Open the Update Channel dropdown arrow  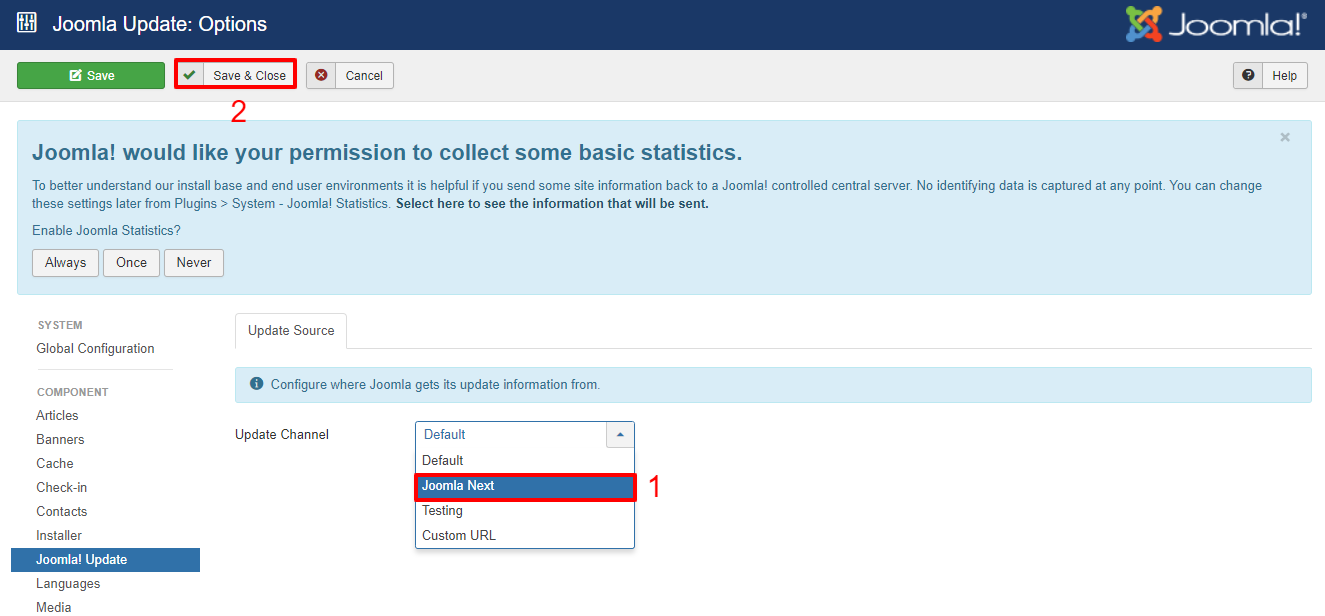[620, 434]
